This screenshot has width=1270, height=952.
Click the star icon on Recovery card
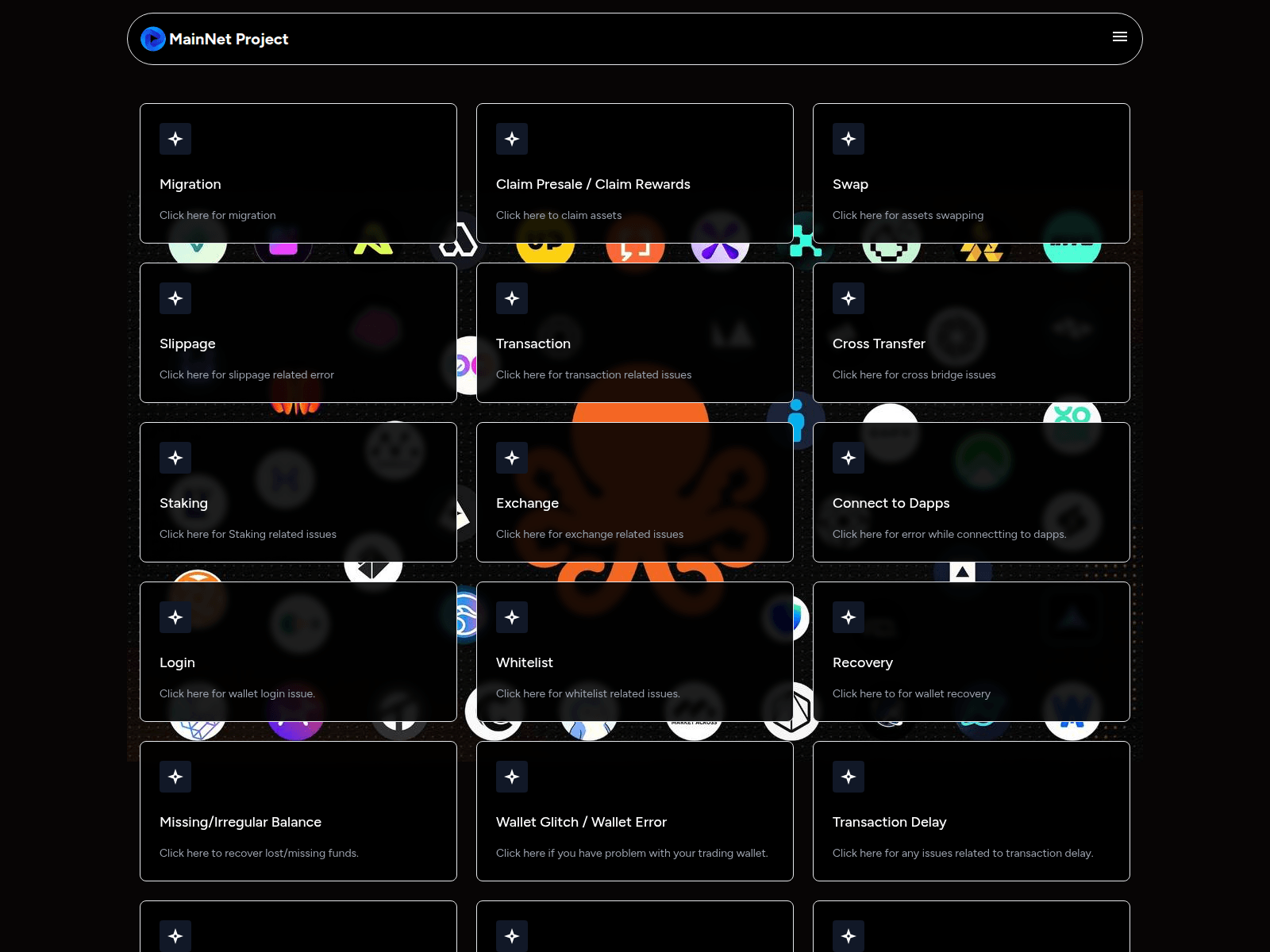pos(849,617)
